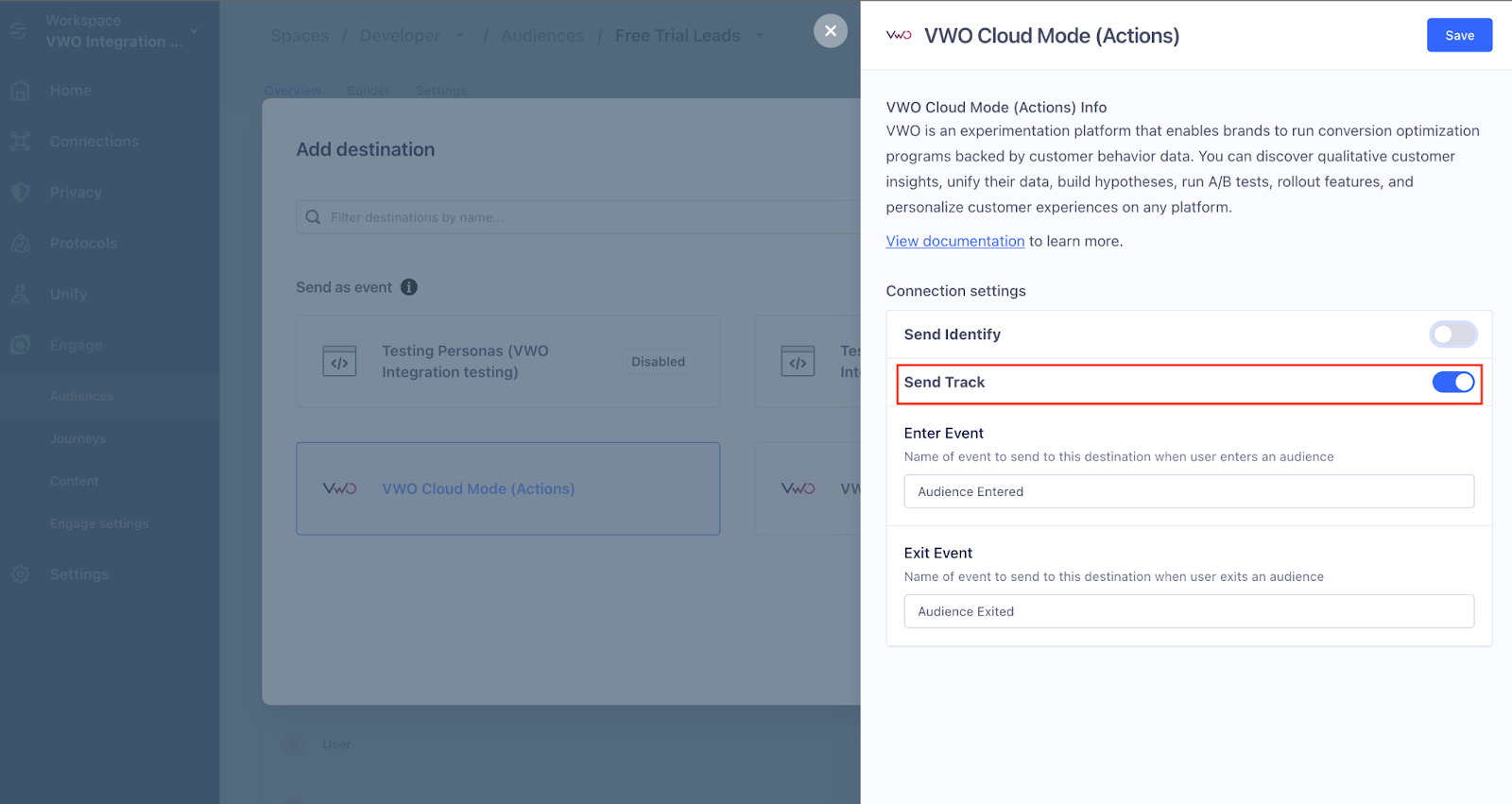
Task: Click Spaces in the breadcrumb
Action: (x=300, y=36)
